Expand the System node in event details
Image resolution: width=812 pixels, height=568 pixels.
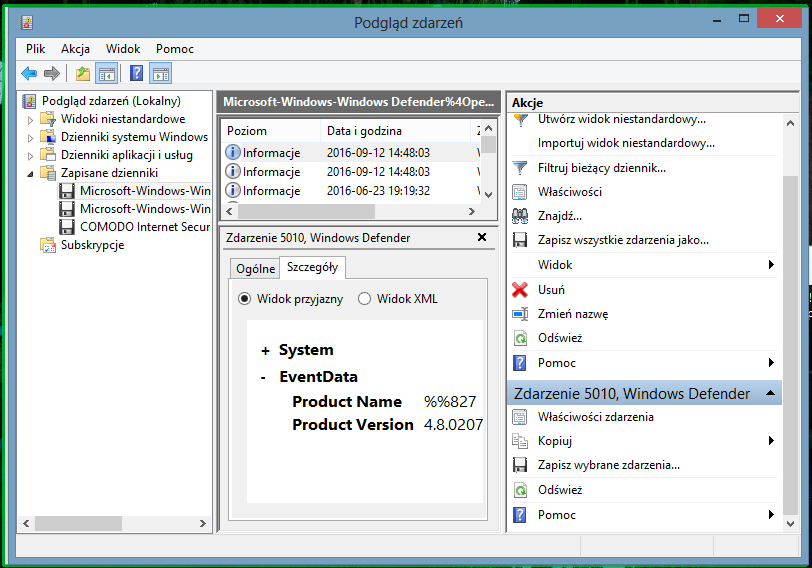click(265, 351)
